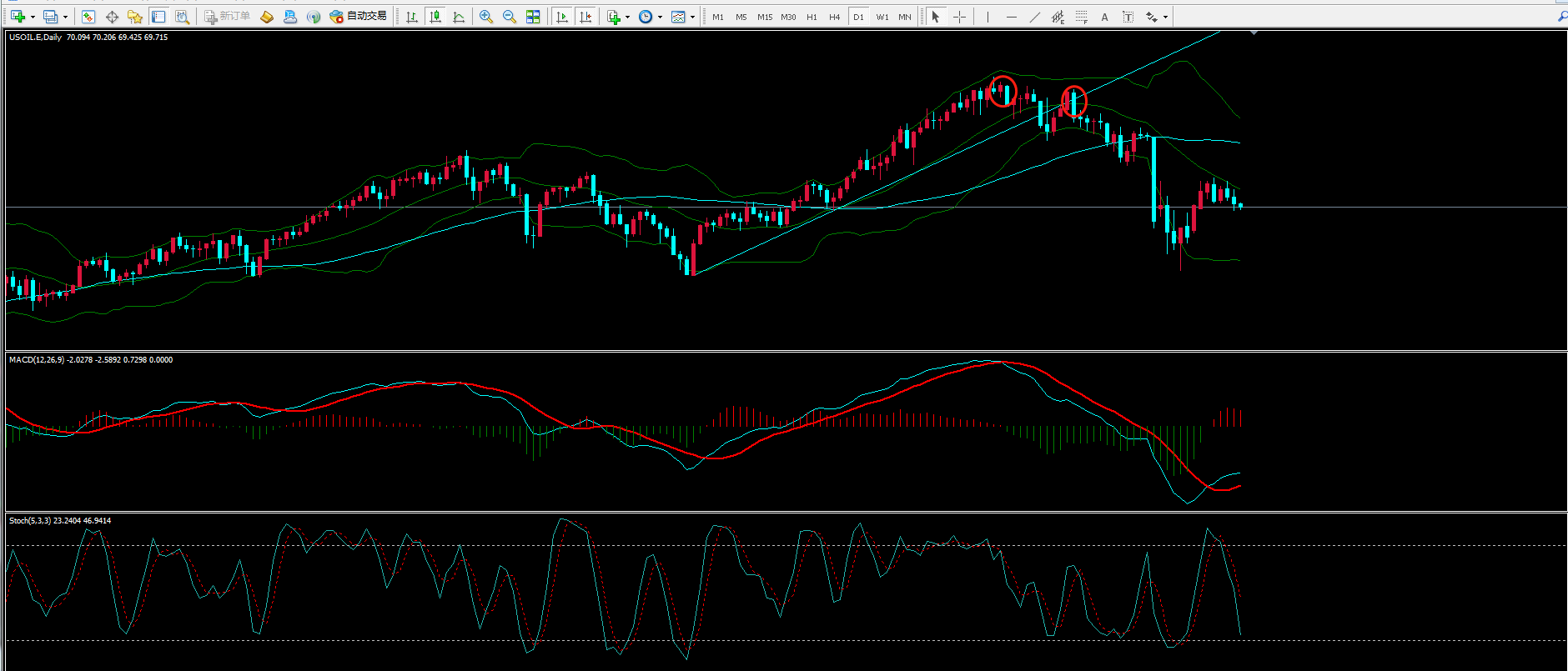The image size is (1568, 671).
Task: Expand the arrows objects dropdown
Action: click(x=1165, y=17)
